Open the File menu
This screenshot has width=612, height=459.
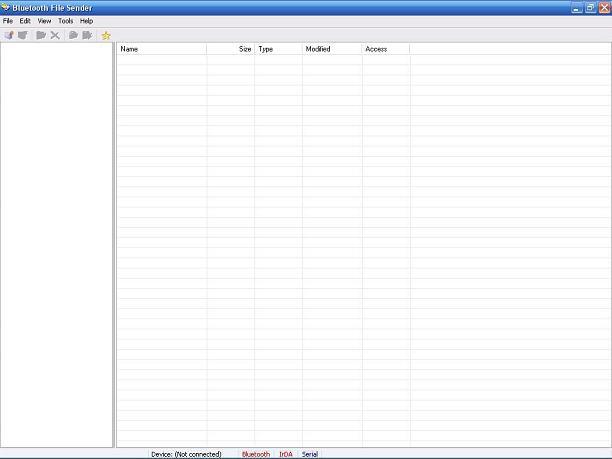[8, 21]
